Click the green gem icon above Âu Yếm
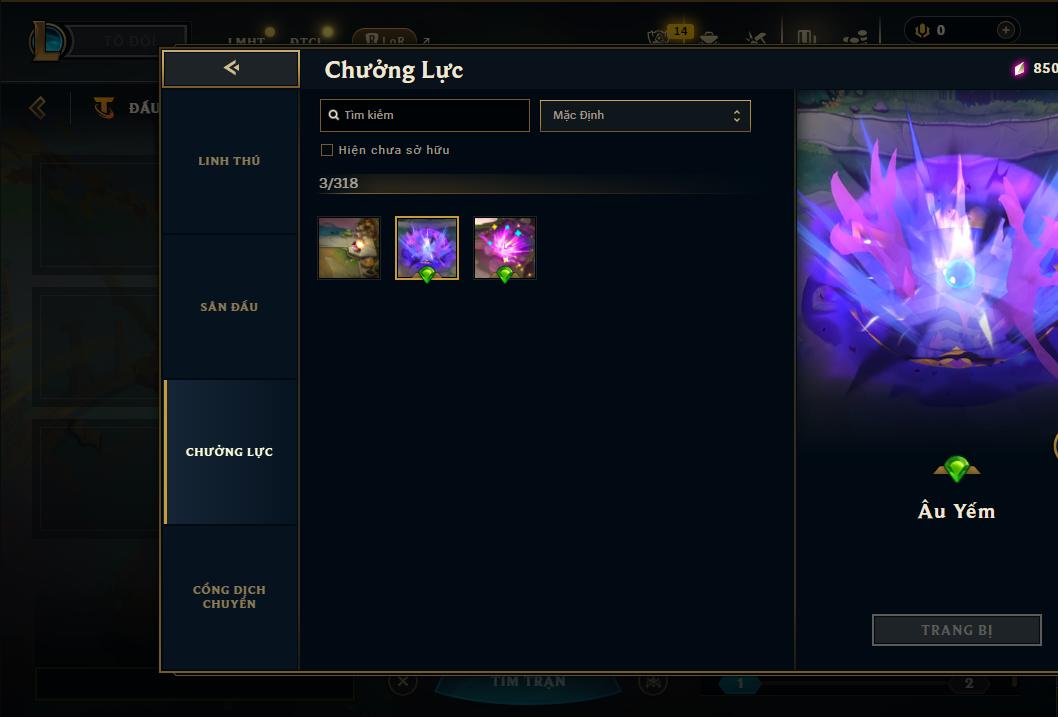Viewport: 1058px width, 717px height. click(956, 468)
